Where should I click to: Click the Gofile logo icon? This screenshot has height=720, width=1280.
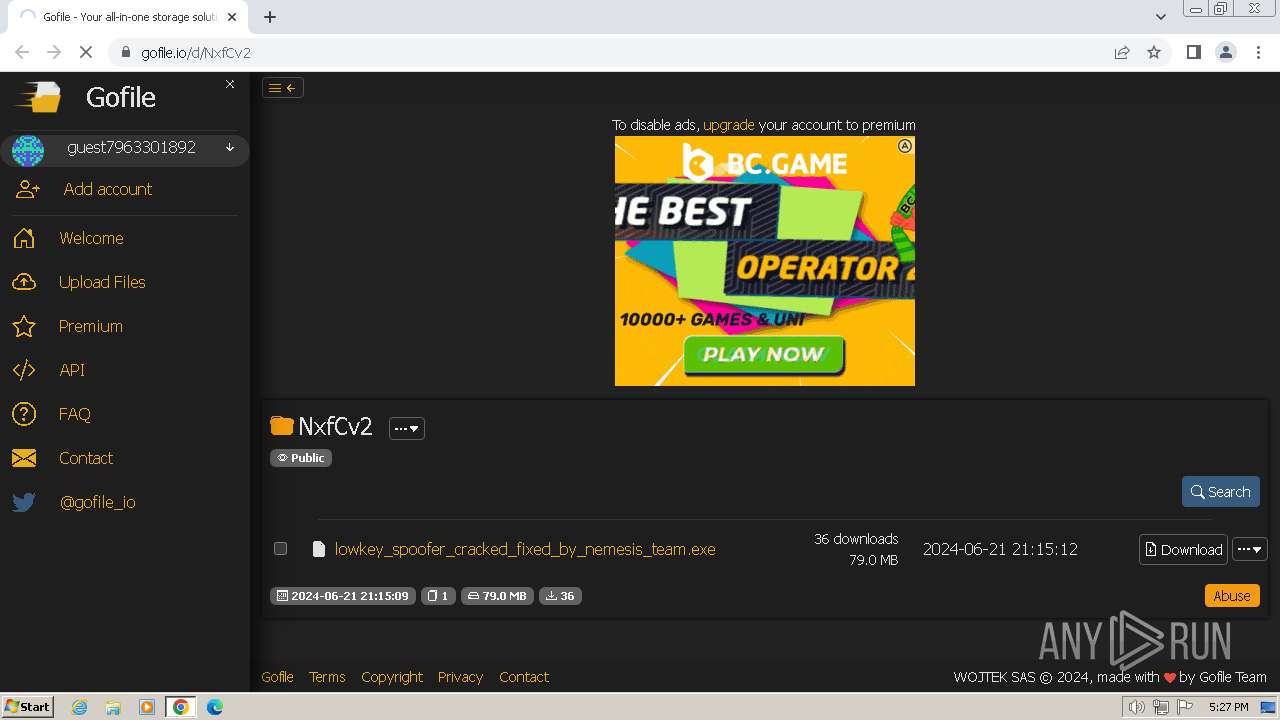[x=38, y=97]
